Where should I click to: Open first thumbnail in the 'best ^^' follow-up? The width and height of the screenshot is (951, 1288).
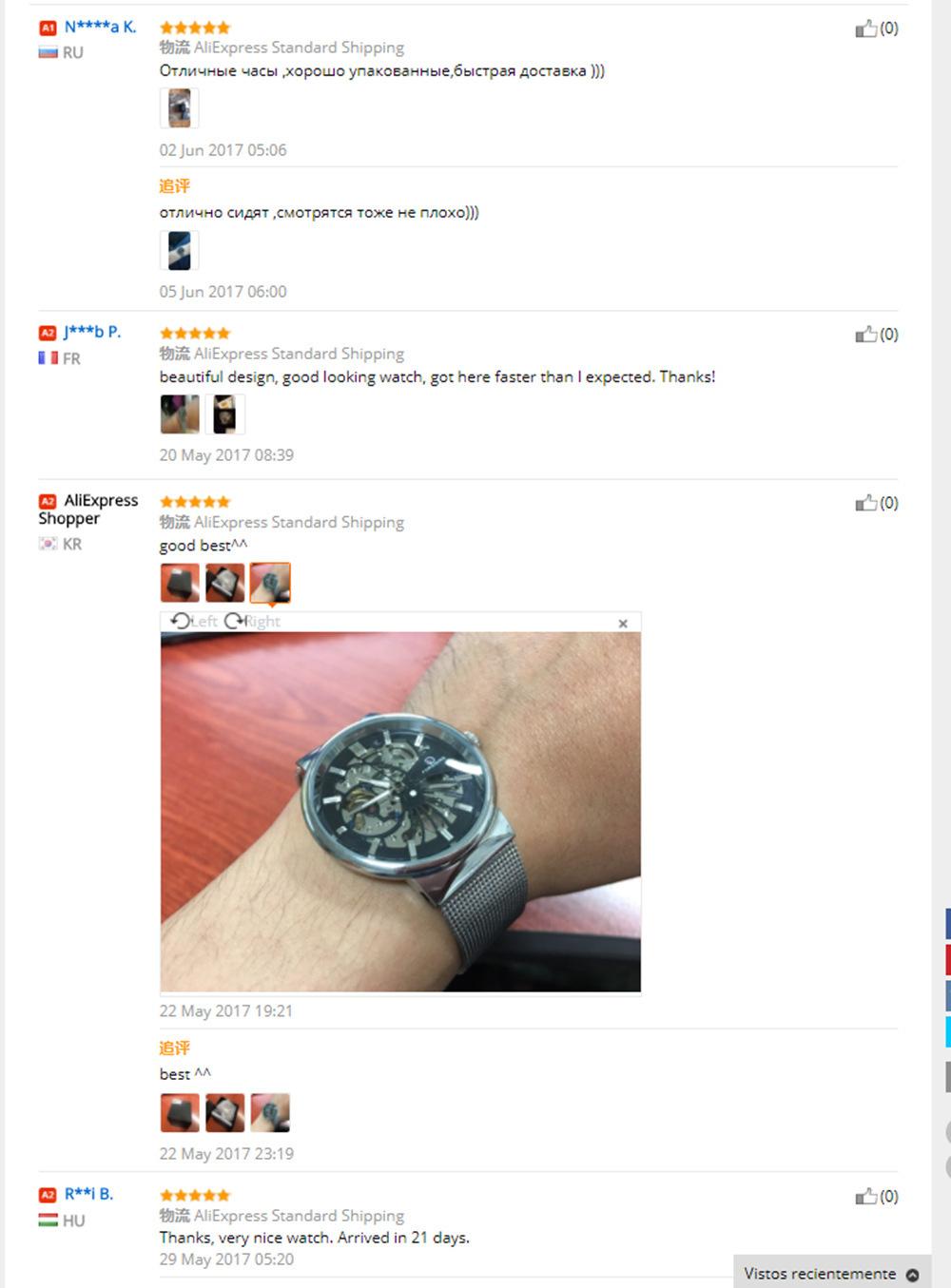point(180,1112)
